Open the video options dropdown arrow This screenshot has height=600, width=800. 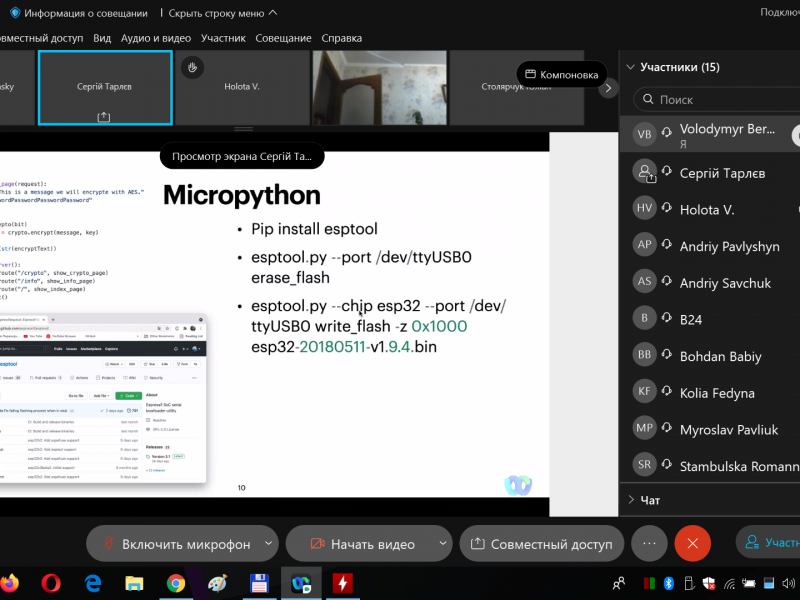(443, 543)
